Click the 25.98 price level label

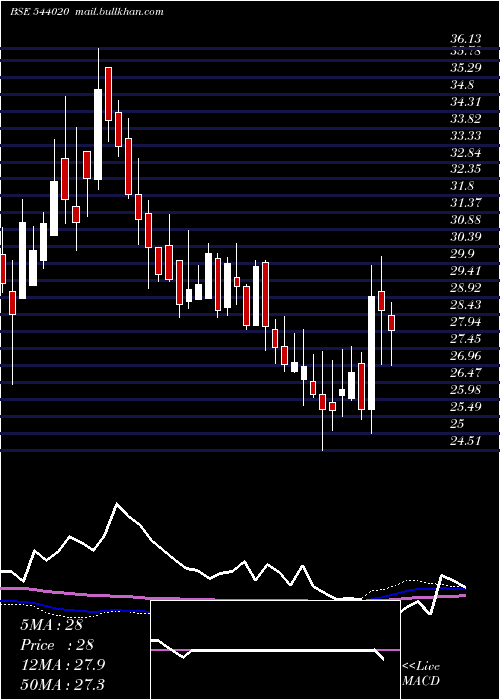click(x=466, y=389)
